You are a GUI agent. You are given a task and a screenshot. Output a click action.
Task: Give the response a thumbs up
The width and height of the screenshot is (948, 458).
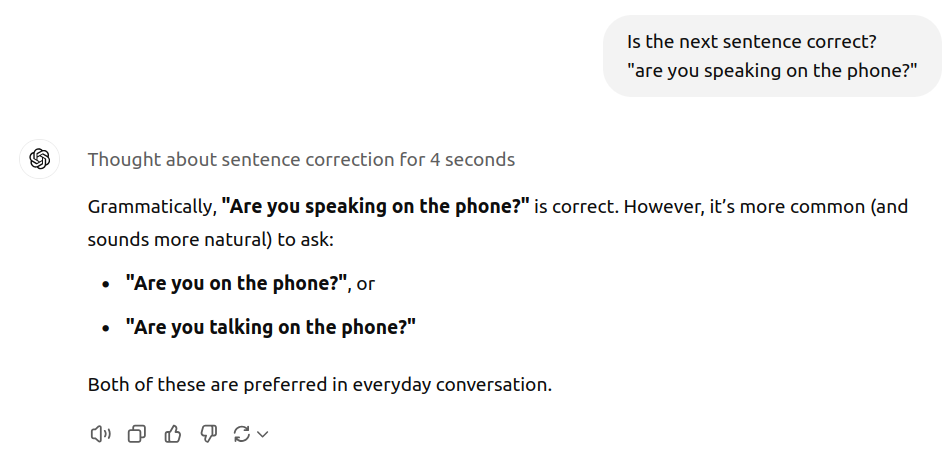pos(172,434)
